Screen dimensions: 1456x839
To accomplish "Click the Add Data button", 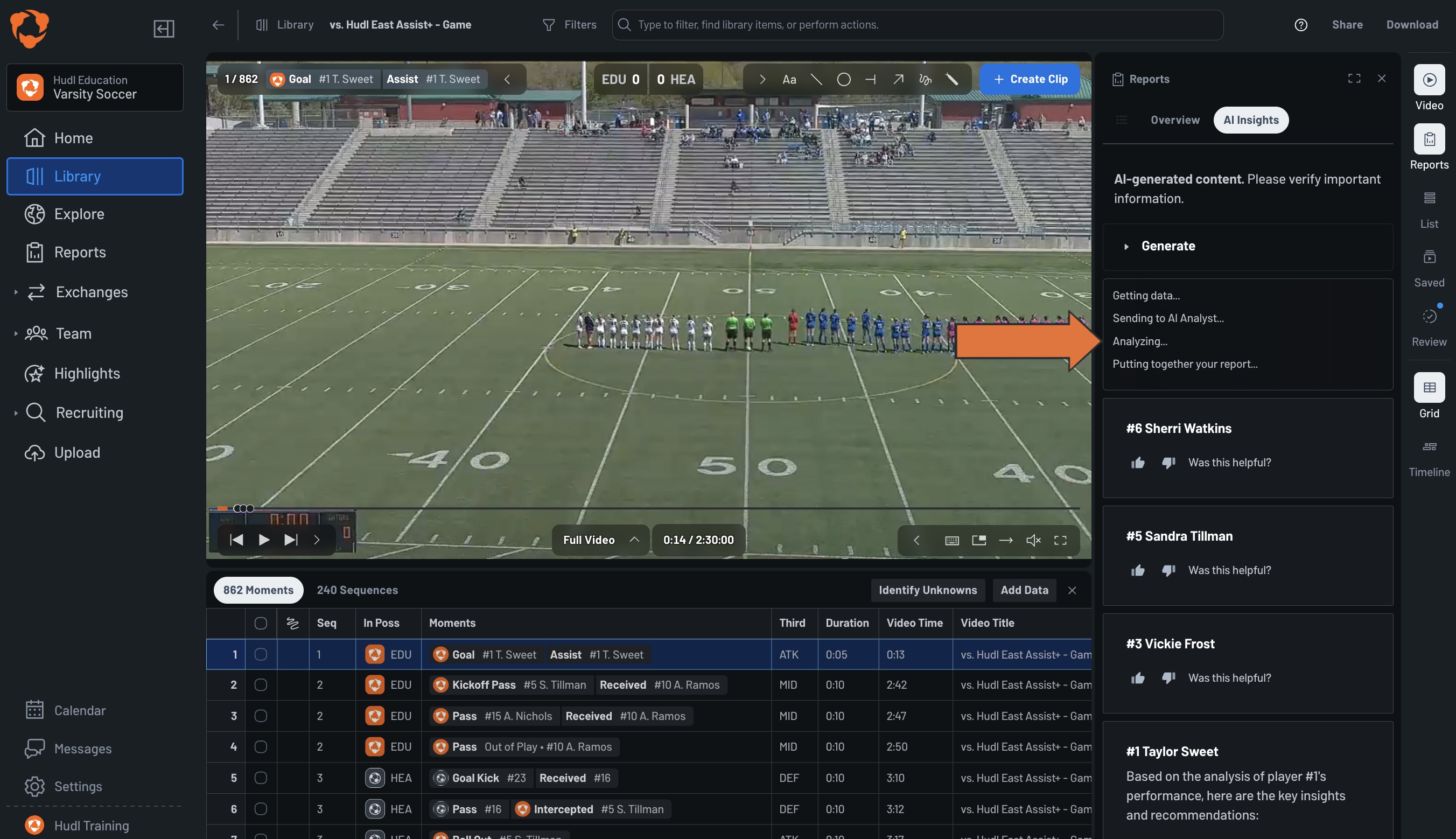I will coord(1024,590).
